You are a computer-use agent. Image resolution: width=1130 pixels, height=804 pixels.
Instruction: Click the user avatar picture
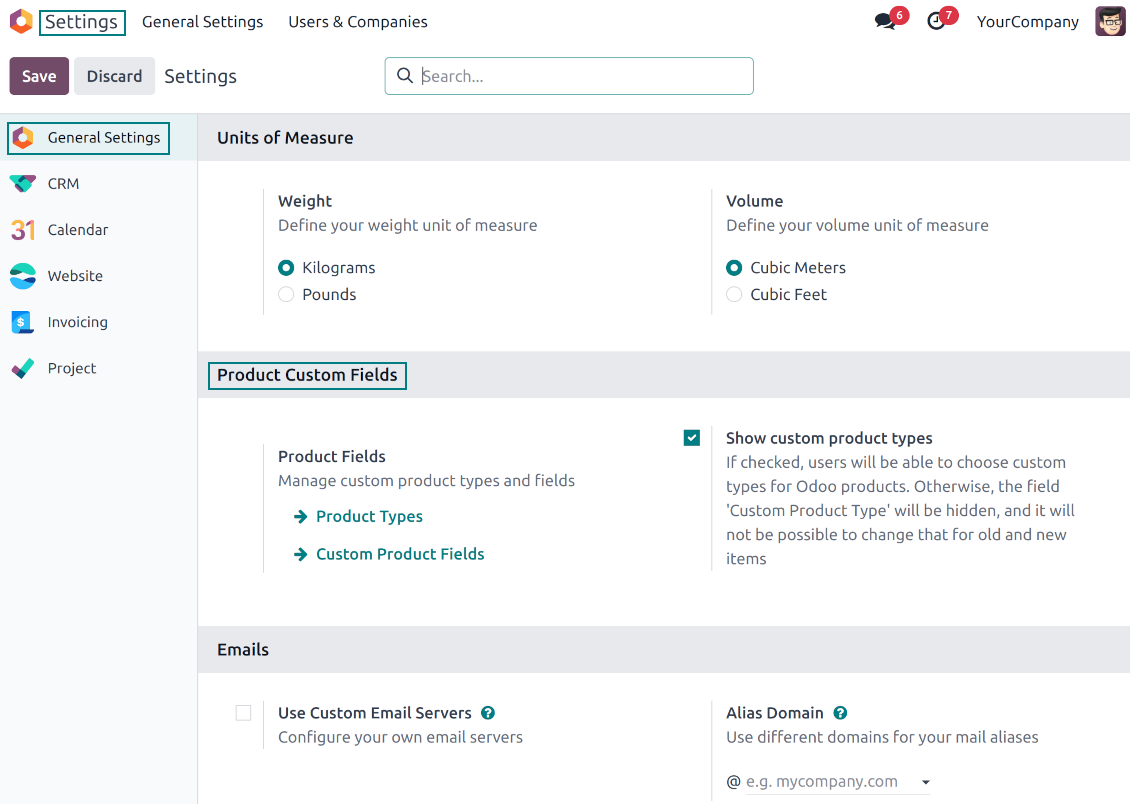(x=1110, y=22)
